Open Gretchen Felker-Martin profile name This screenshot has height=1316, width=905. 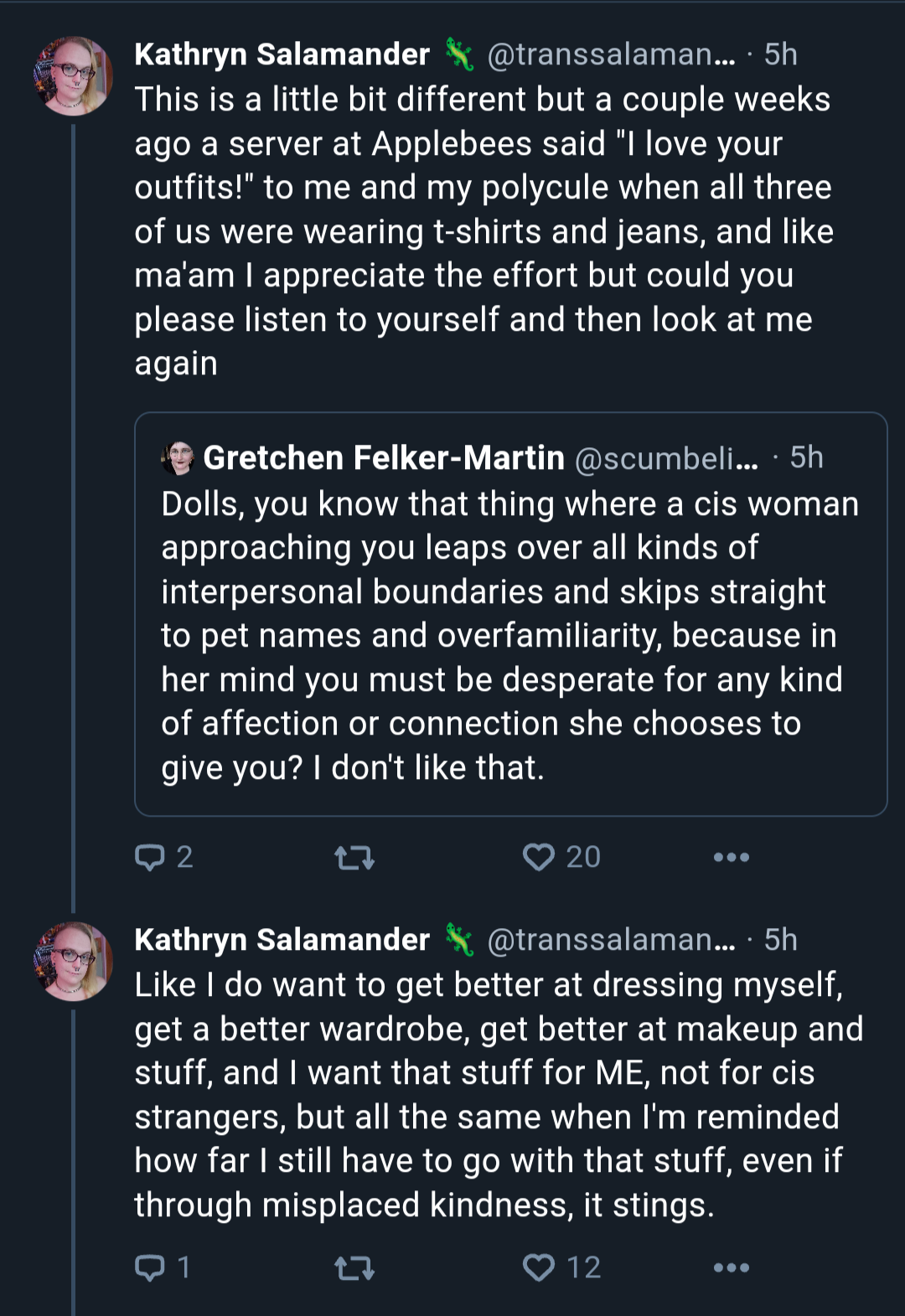(x=384, y=458)
